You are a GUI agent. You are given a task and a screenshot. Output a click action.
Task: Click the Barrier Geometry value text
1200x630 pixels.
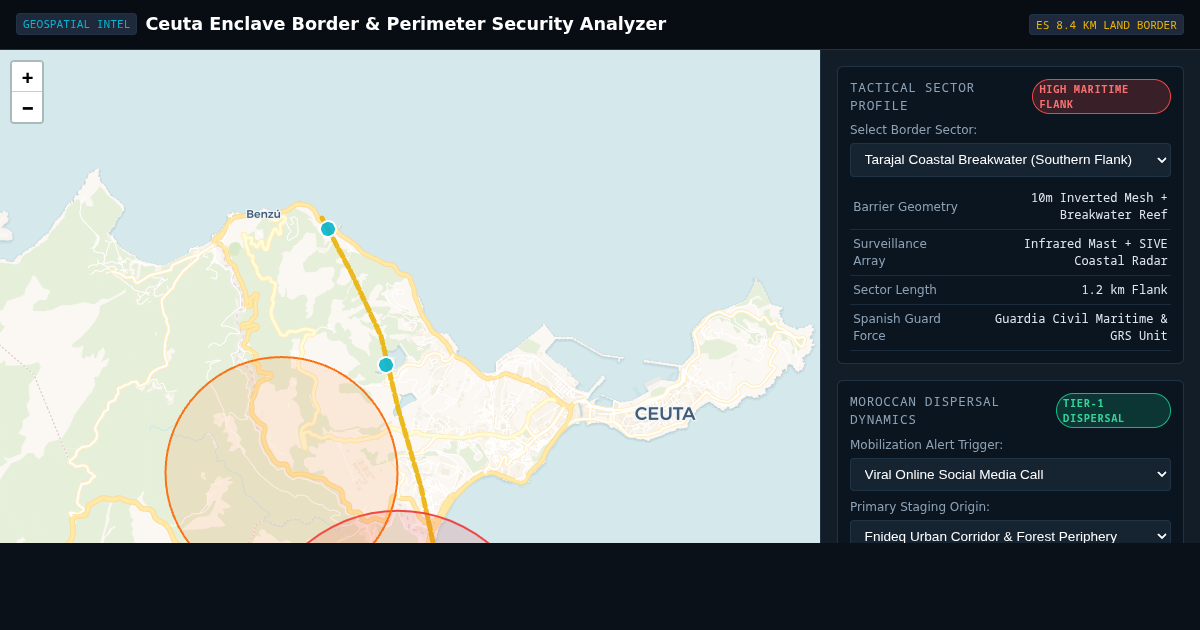1099,206
